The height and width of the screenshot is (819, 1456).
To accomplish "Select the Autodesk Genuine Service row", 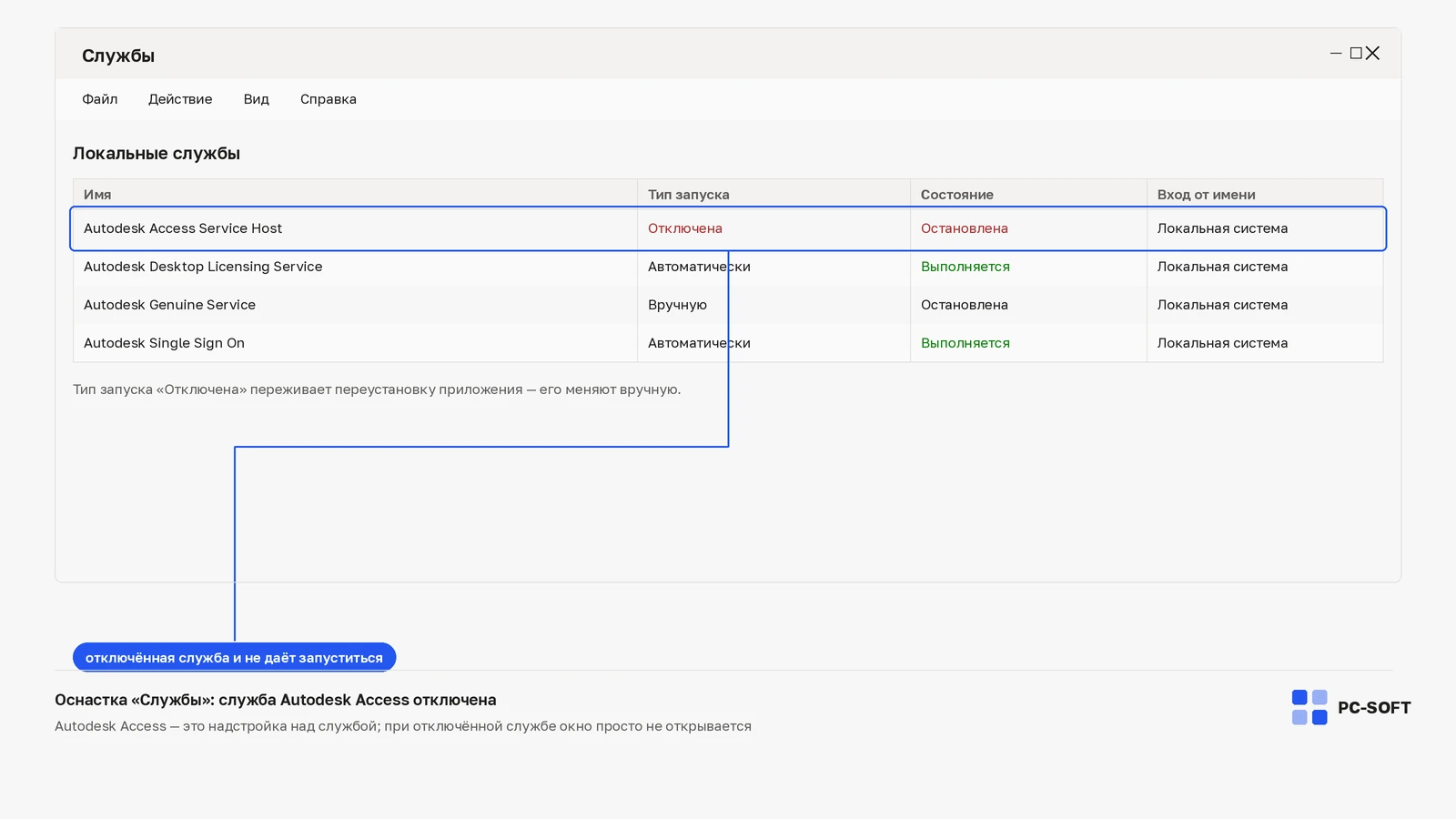I will click(728, 305).
